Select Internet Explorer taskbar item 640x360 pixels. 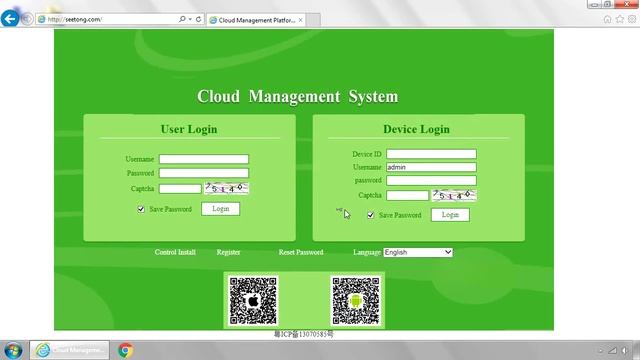point(69,350)
